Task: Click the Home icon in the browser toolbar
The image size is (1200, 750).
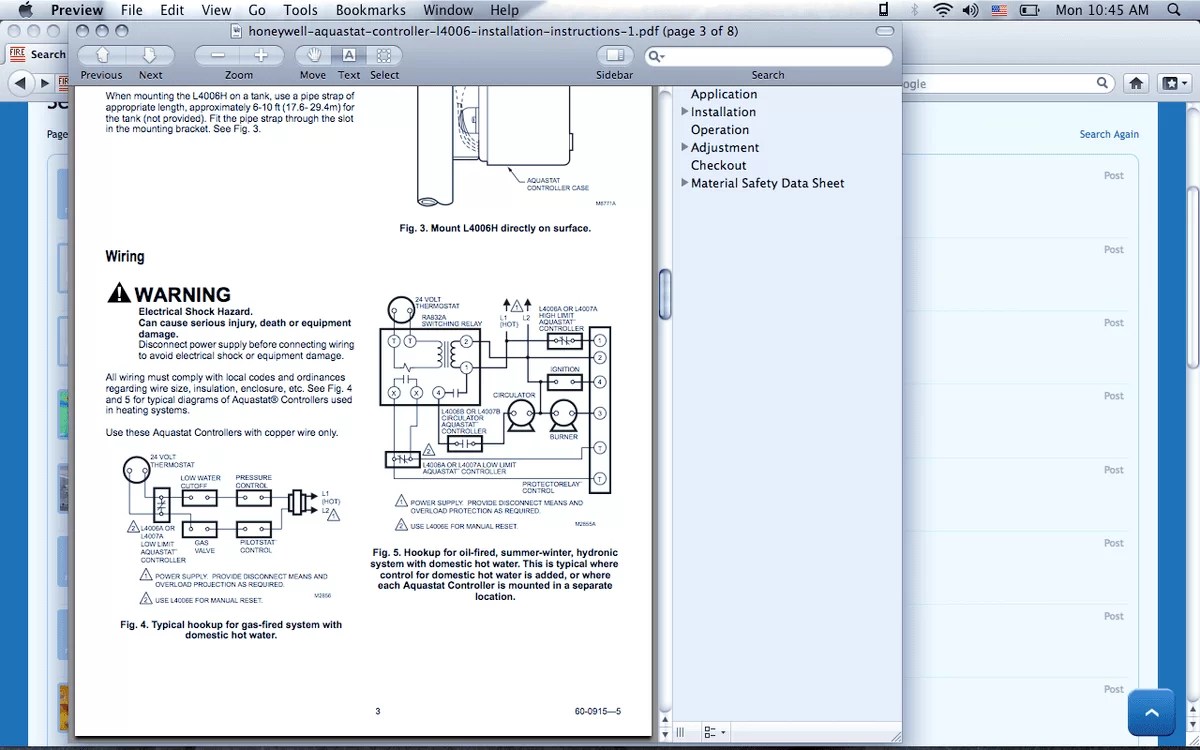Action: pyautogui.click(x=1137, y=84)
